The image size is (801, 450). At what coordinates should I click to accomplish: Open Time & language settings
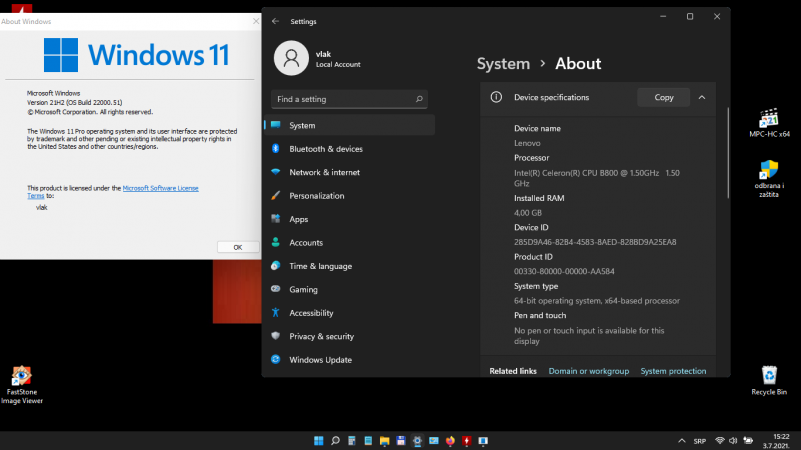pos(349,266)
